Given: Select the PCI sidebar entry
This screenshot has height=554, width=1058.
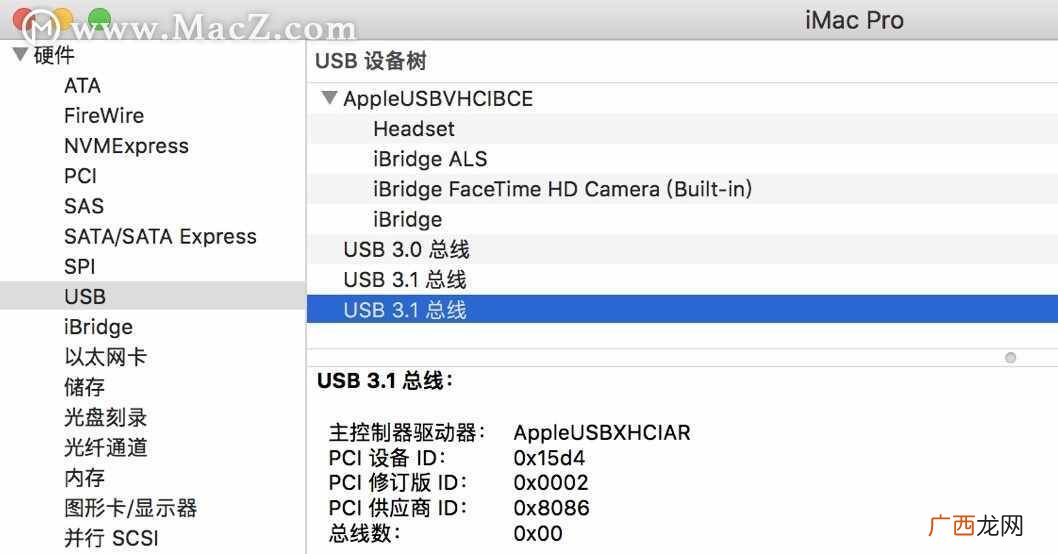Looking at the screenshot, I should [80, 176].
